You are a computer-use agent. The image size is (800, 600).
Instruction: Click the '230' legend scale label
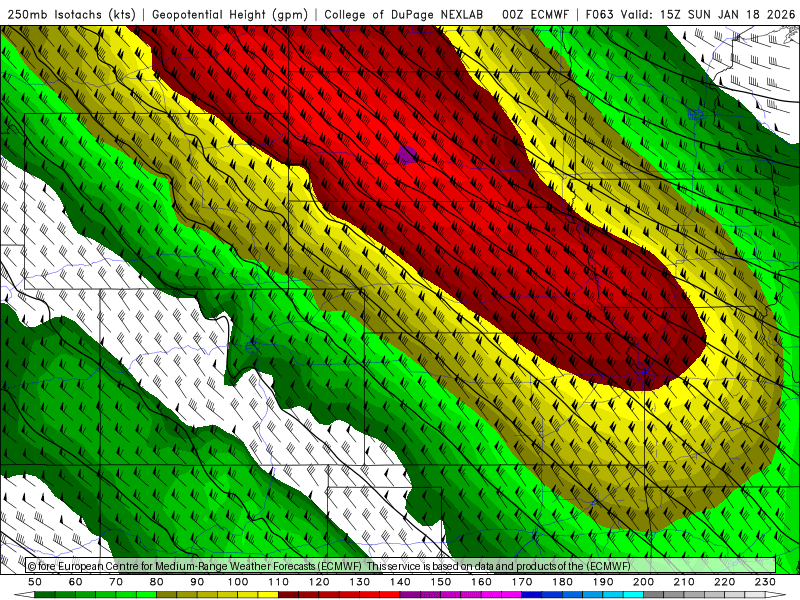tap(765, 582)
